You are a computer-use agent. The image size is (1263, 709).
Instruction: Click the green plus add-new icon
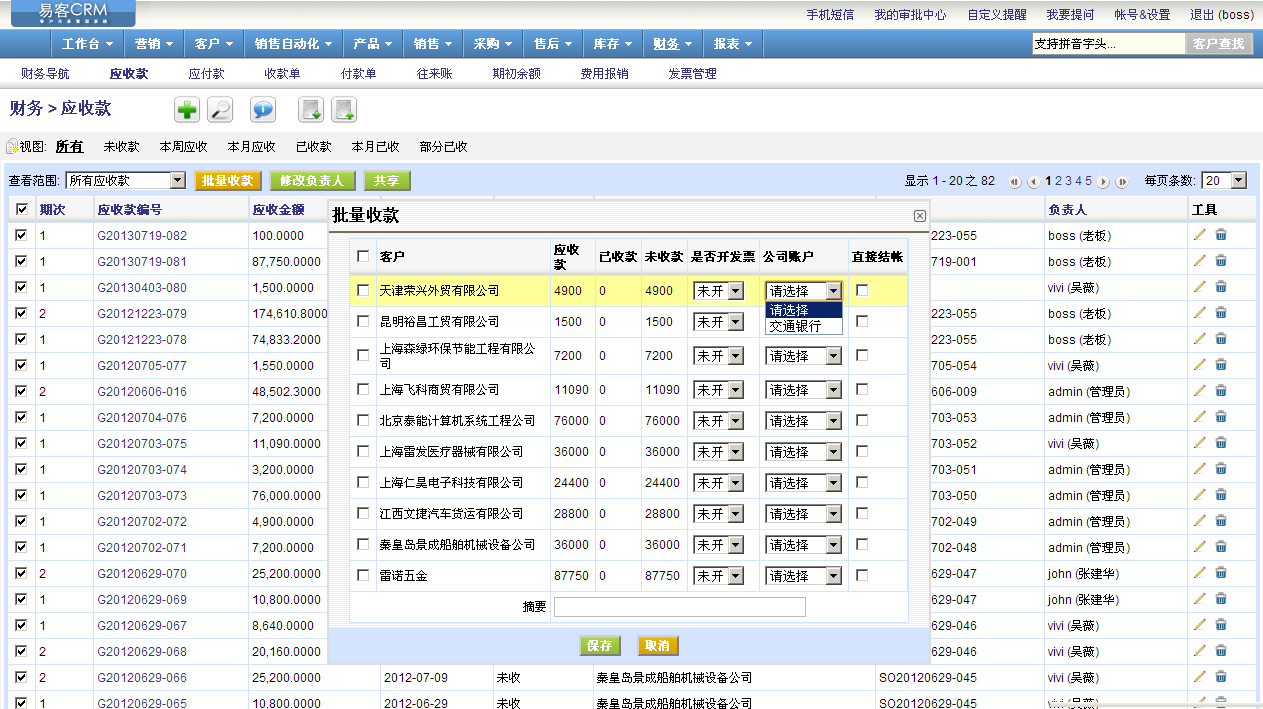click(x=187, y=110)
